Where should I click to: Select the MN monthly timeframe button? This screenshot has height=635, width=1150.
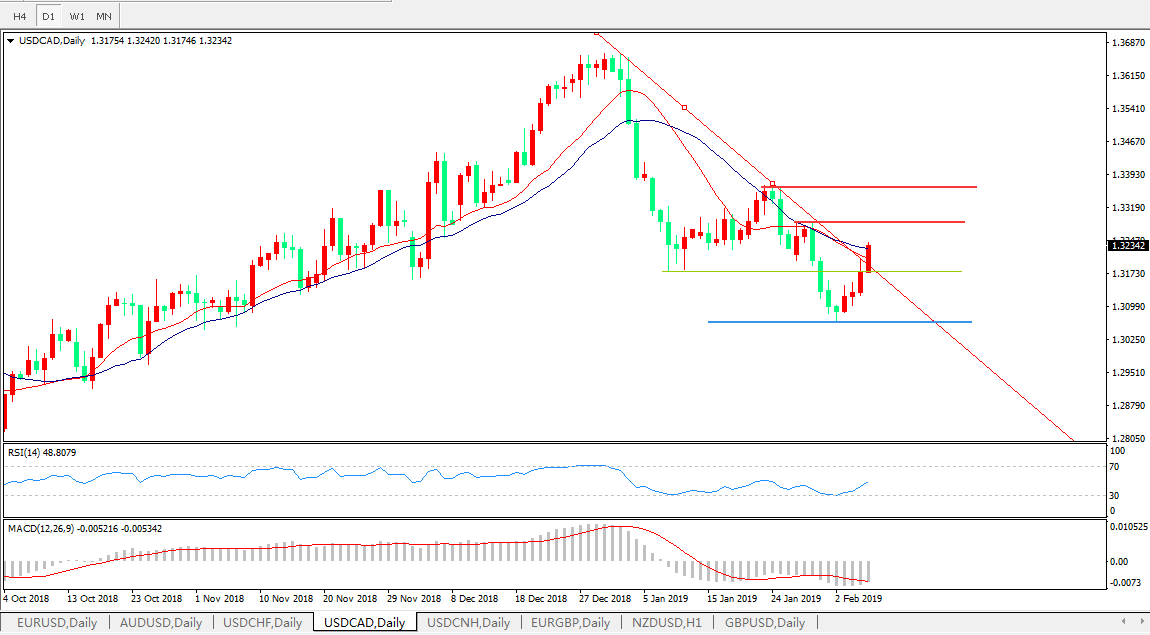point(104,16)
